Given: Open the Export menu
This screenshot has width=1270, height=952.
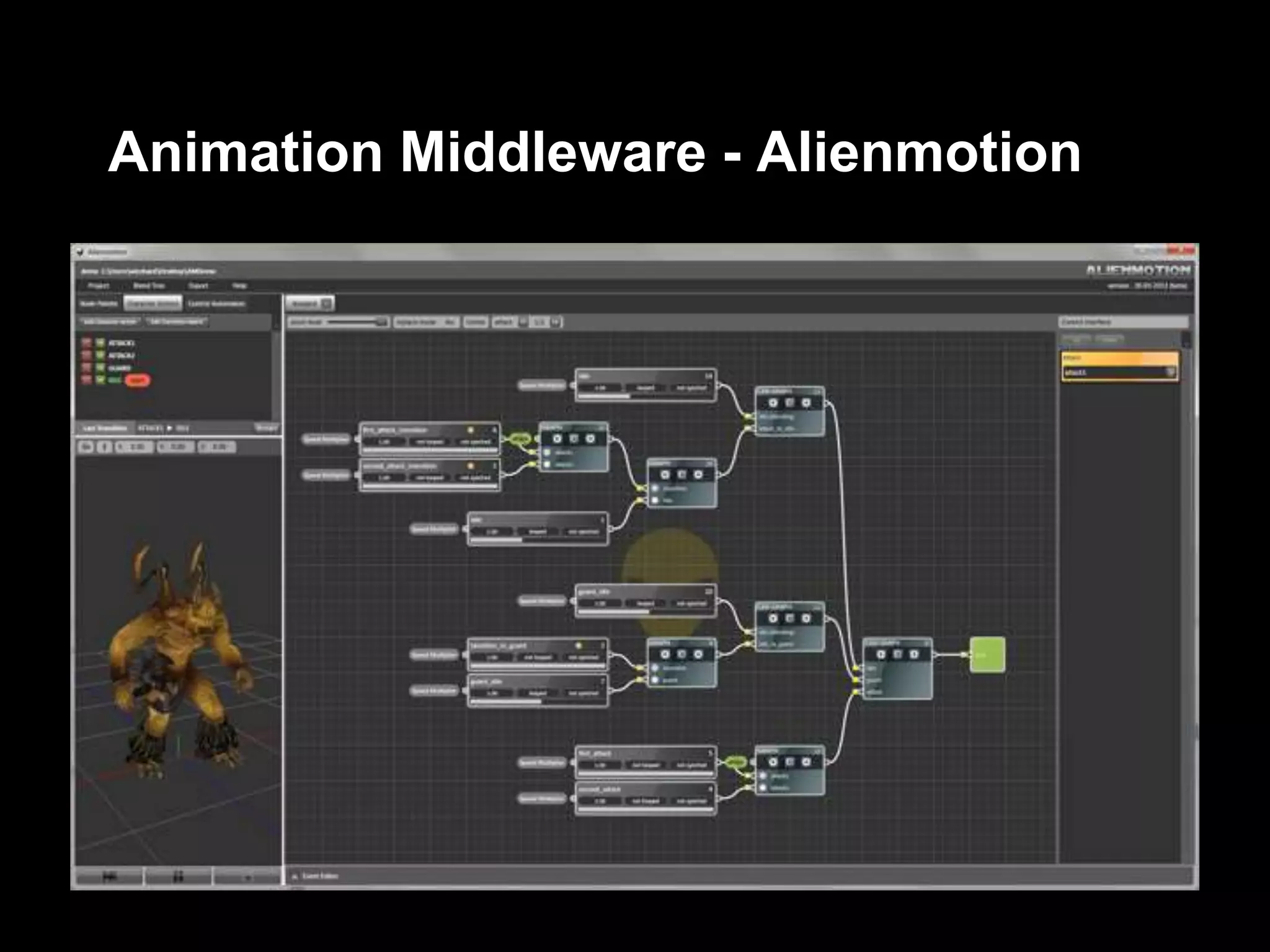Looking at the screenshot, I should pos(198,286).
